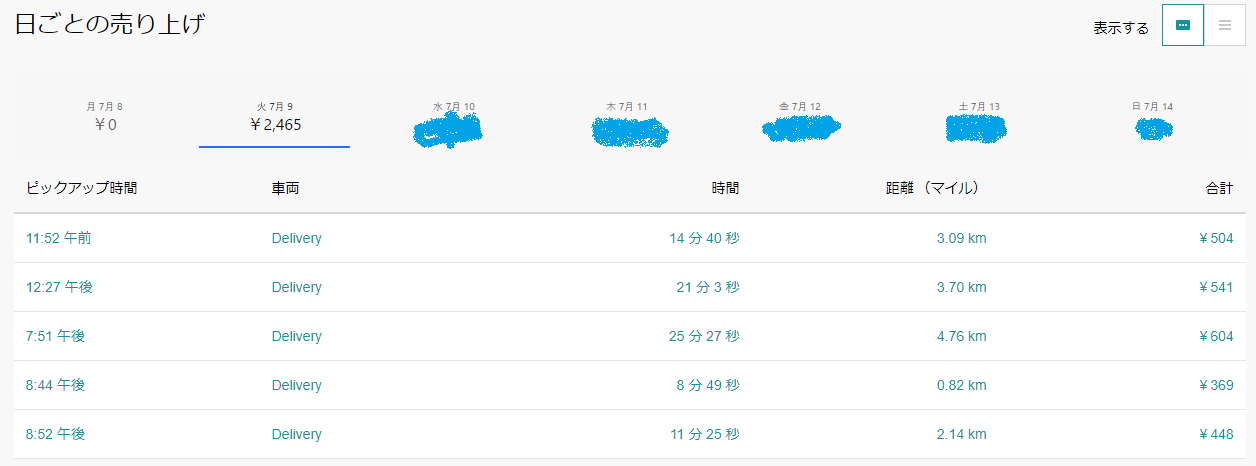The image size is (1256, 466).
Task: Switch to the card view icon
Action: coord(1183,25)
